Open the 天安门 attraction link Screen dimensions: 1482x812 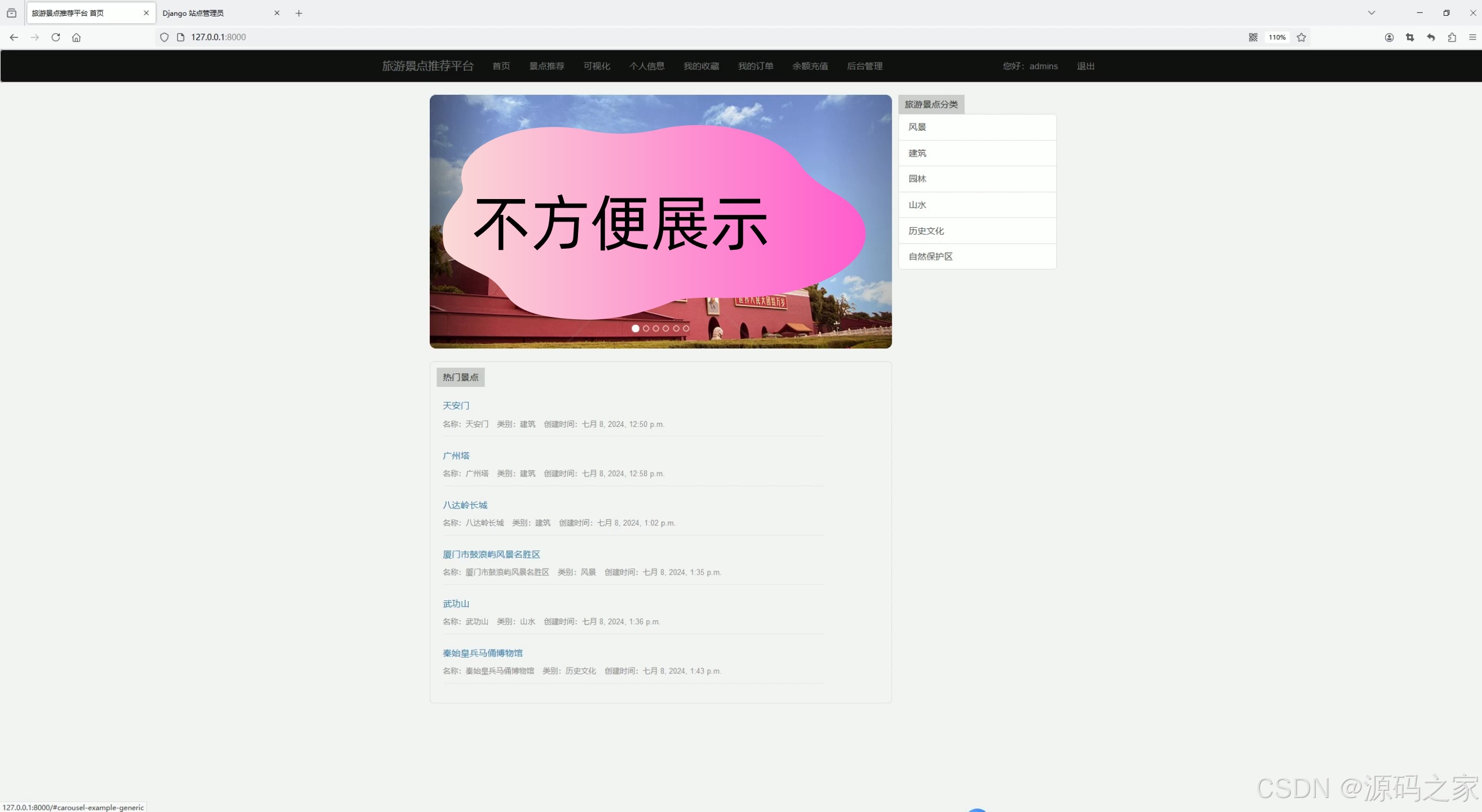[456, 405]
